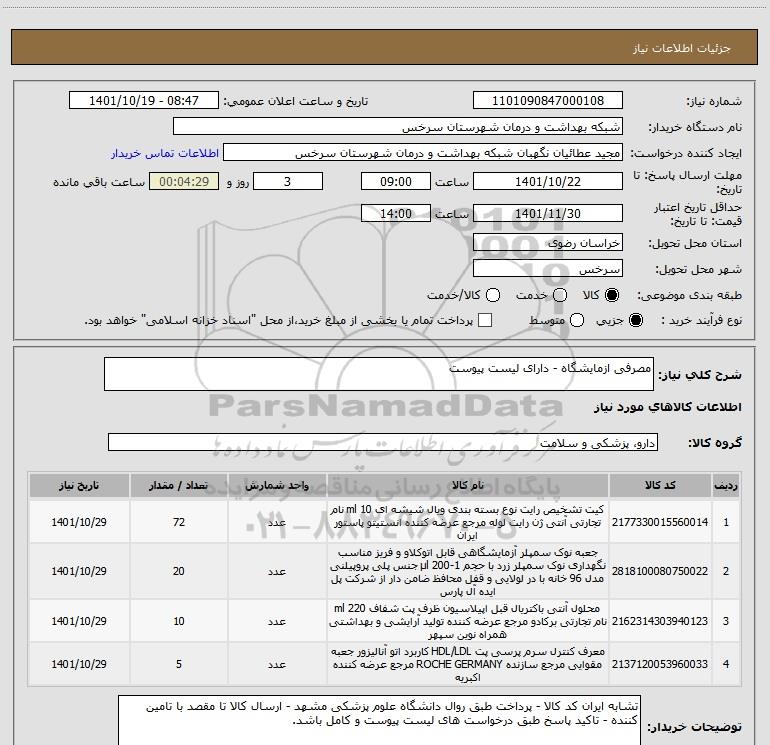The width and height of the screenshot is (770, 745).
Task: Click the delivery city field سرخس
Action: (548, 269)
